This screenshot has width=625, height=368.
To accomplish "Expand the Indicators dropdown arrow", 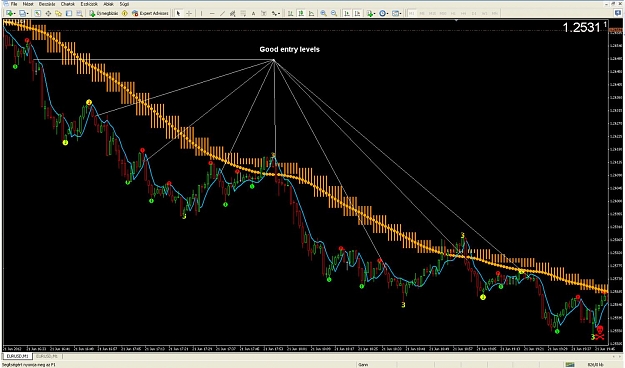I will pyautogui.click(x=375, y=14).
